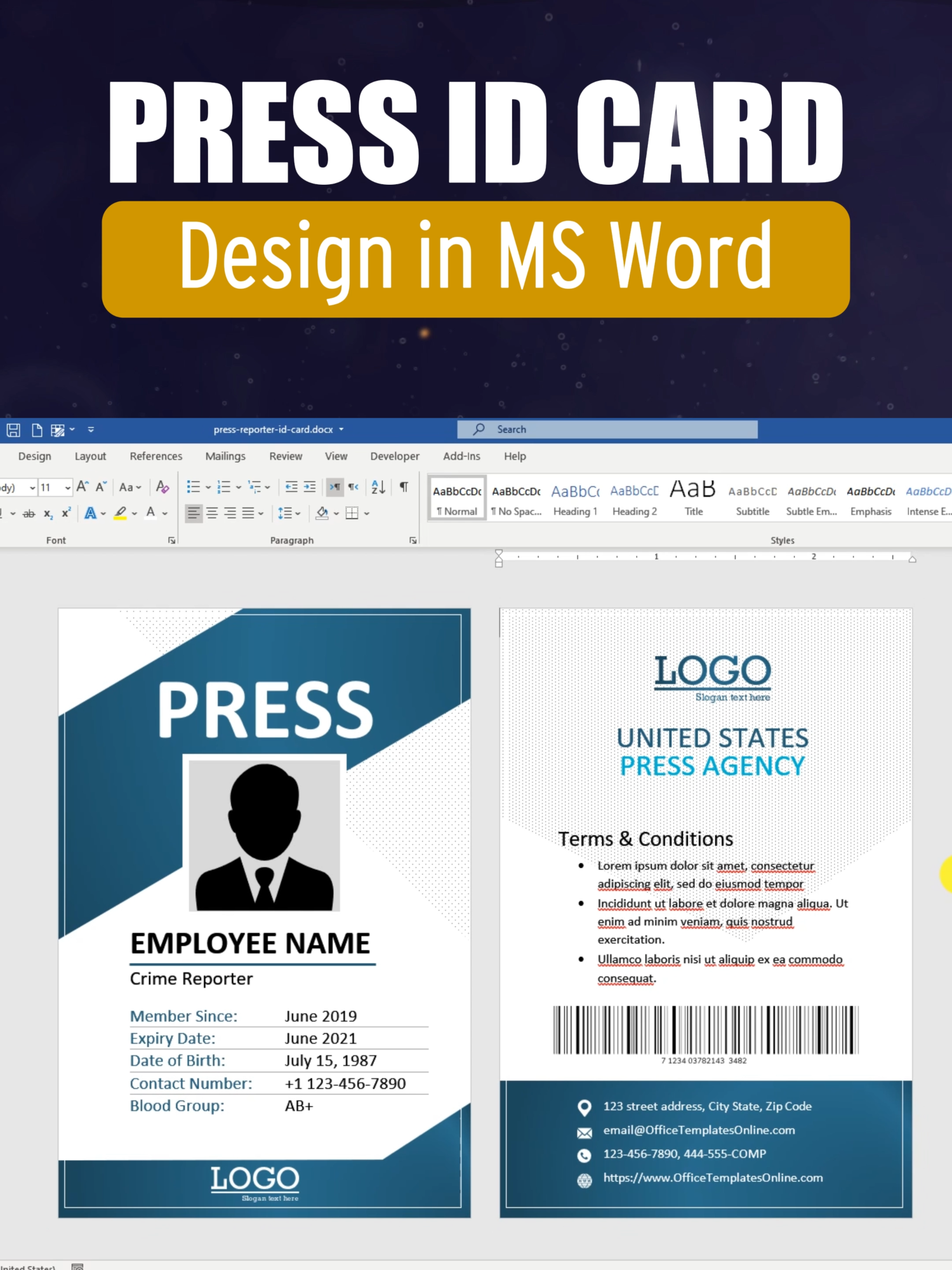952x1270 pixels.
Task: Expand document title dropdown arrow
Action: (x=341, y=430)
